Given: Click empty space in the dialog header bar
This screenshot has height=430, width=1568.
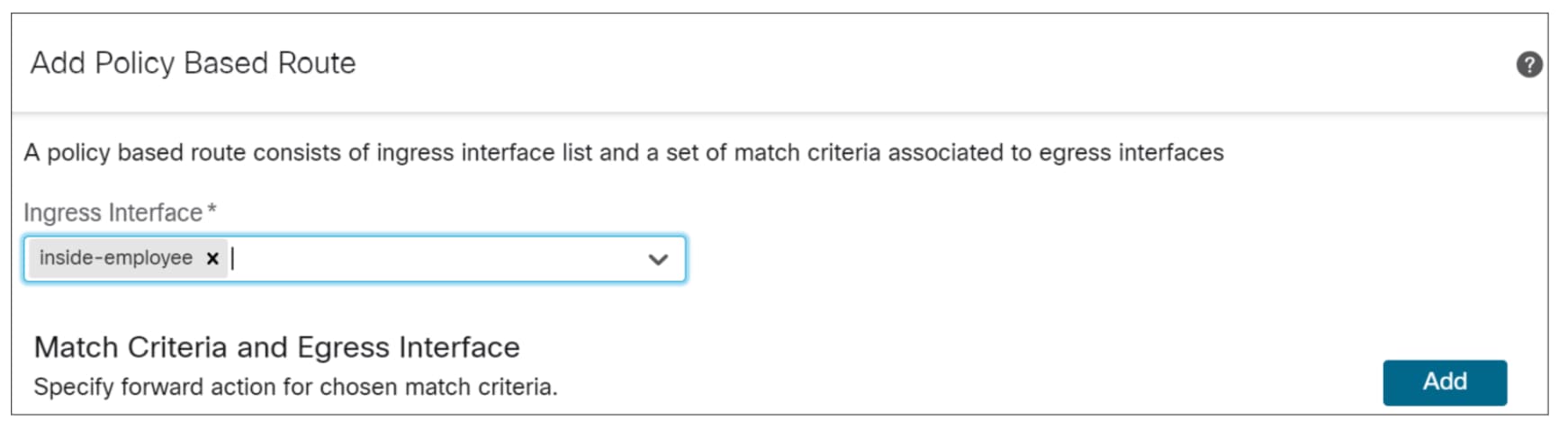Looking at the screenshot, I should click(x=900, y=64).
